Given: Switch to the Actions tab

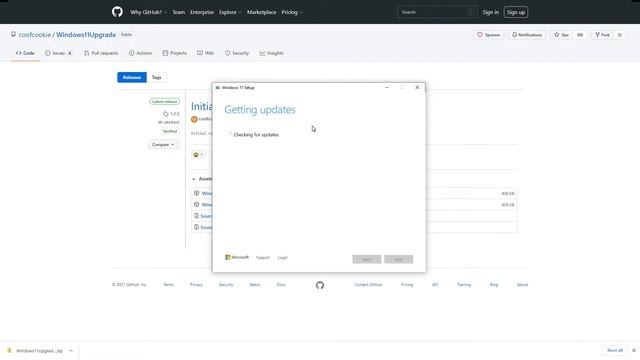Looking at the screenshot, I should [140, 53].
